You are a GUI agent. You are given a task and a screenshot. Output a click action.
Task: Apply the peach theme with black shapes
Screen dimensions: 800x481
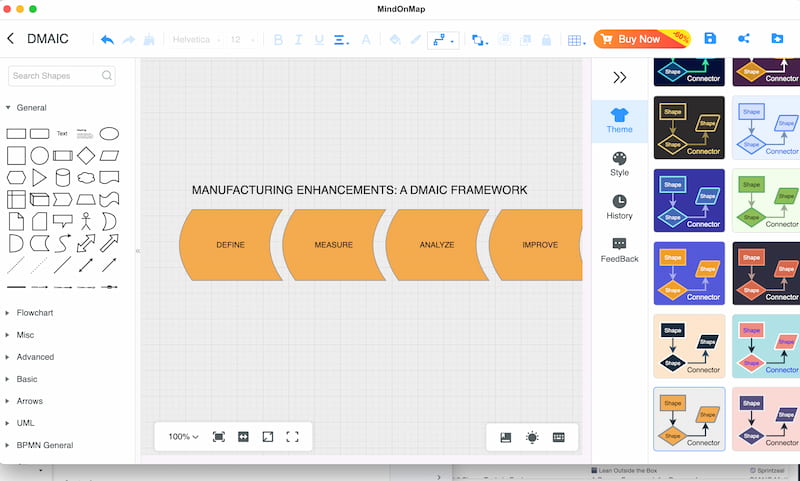(x=689, y=346)
